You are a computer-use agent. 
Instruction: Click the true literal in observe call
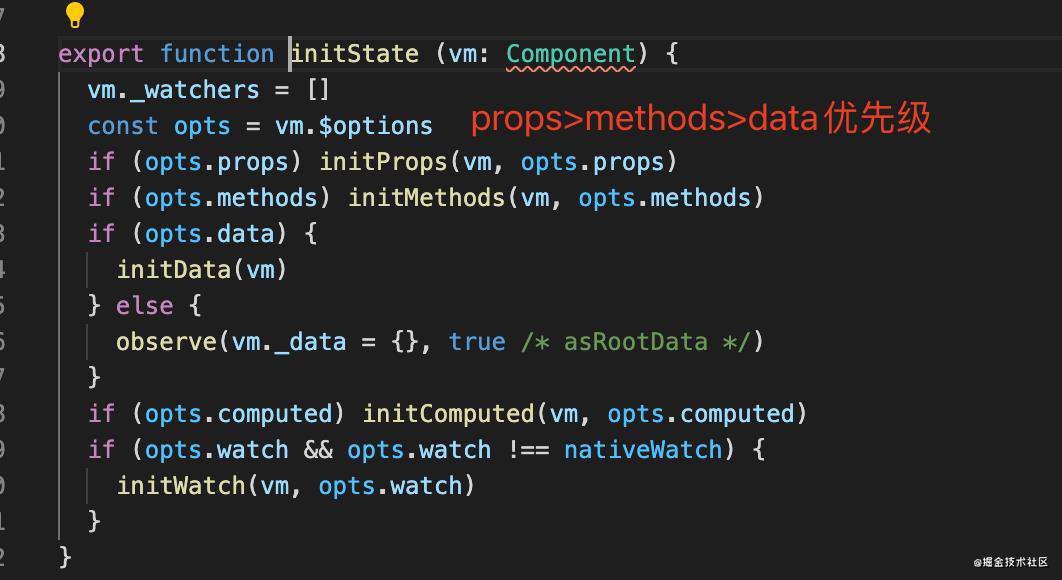coord(477,341)
